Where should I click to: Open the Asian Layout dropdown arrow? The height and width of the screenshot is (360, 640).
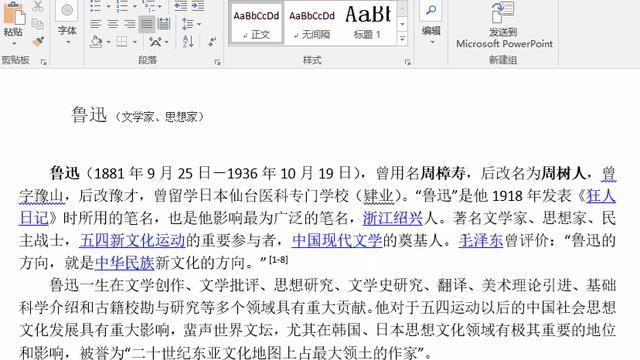pos(167,42)
